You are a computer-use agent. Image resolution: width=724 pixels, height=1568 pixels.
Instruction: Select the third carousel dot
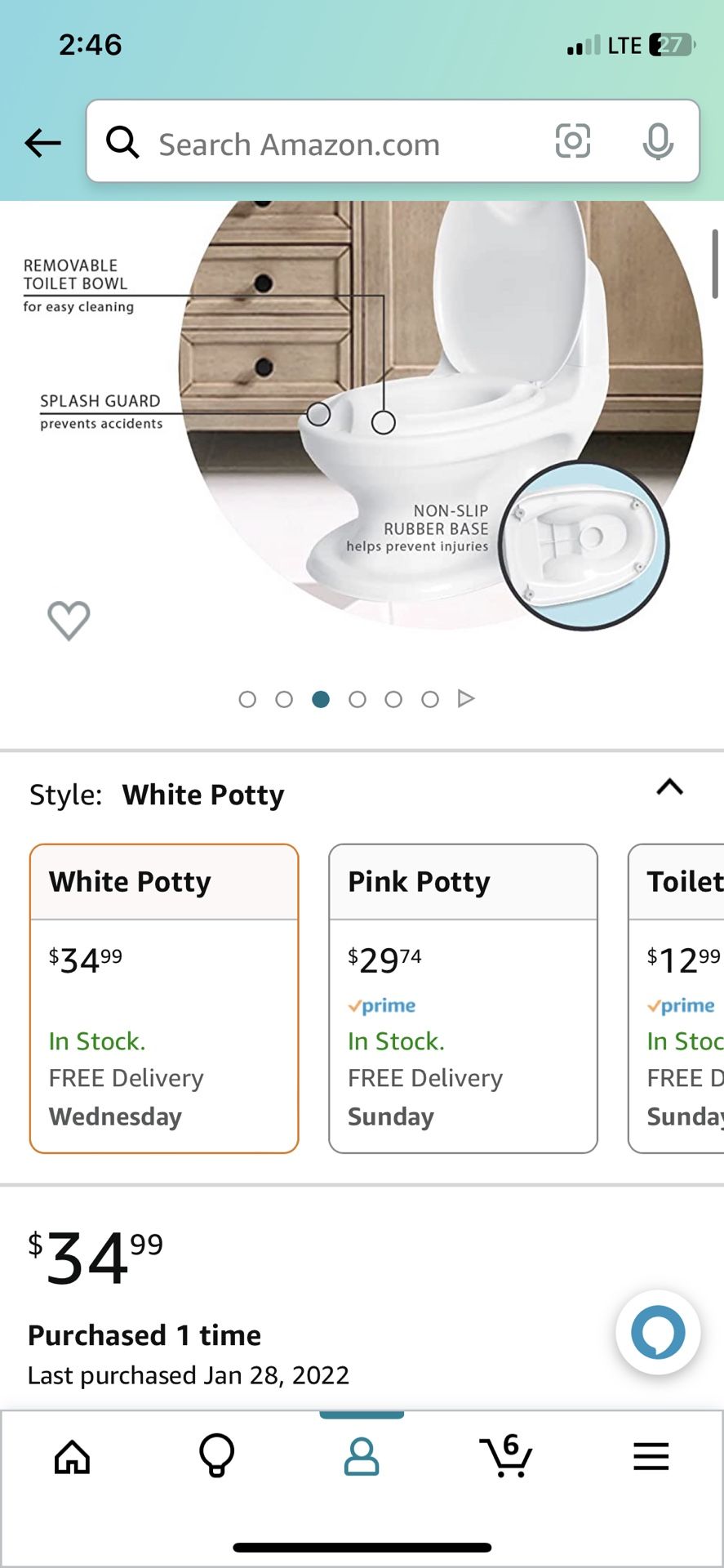[x=321, y=699]
